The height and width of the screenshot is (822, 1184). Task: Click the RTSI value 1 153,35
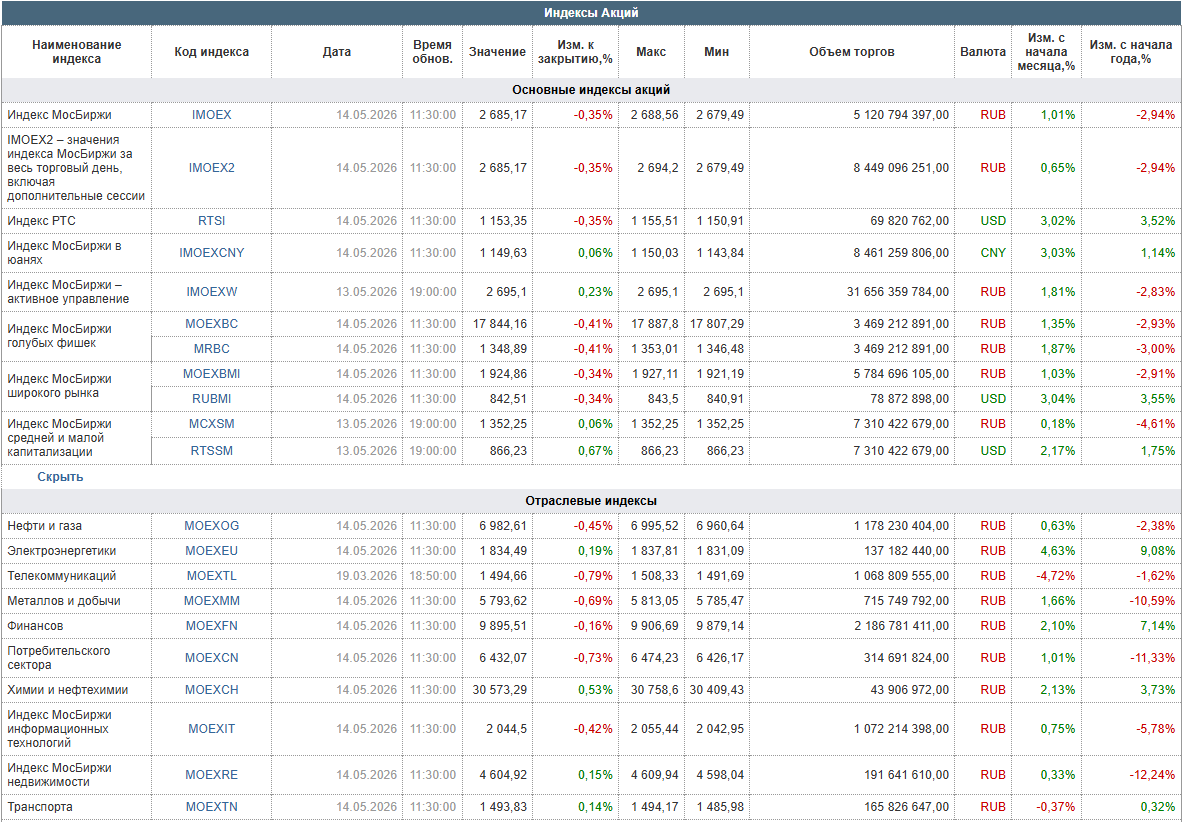pyautogui.click(x=503, y=221)
